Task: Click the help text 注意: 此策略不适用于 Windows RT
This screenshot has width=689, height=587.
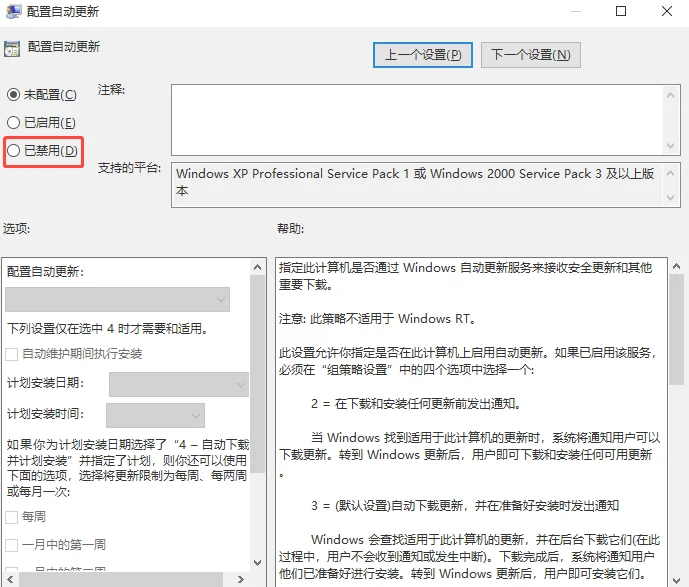Action: pos(378,319)
